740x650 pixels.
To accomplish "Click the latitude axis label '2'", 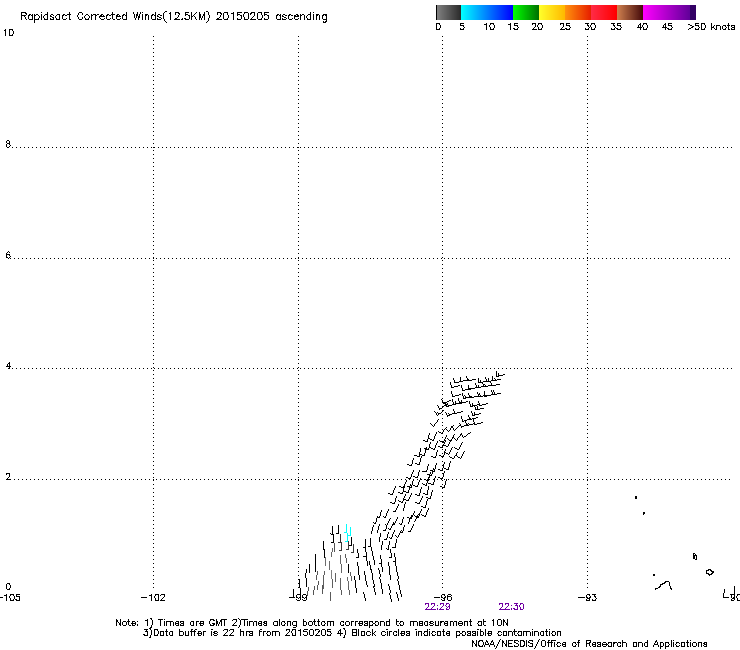I will (8, 477).
